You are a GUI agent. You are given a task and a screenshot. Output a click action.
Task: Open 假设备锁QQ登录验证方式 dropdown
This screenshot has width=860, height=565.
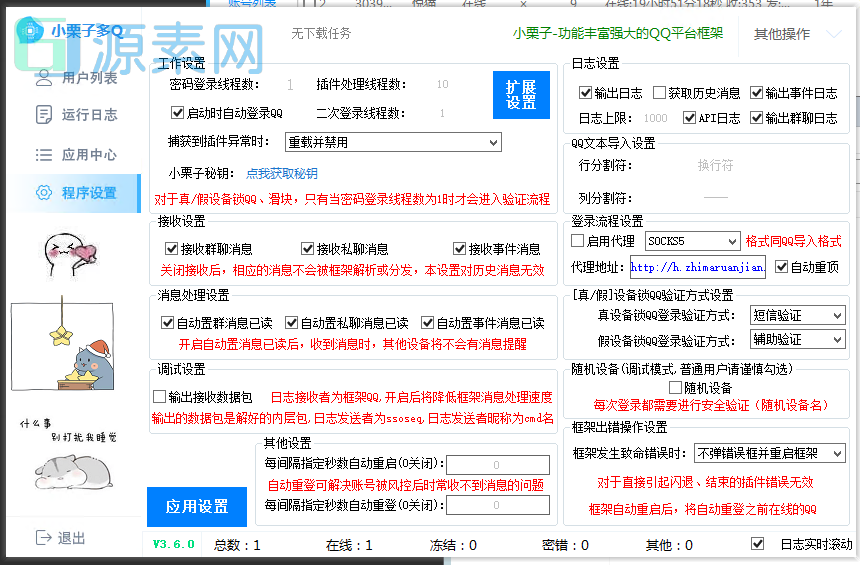click(x=797, y=340)
